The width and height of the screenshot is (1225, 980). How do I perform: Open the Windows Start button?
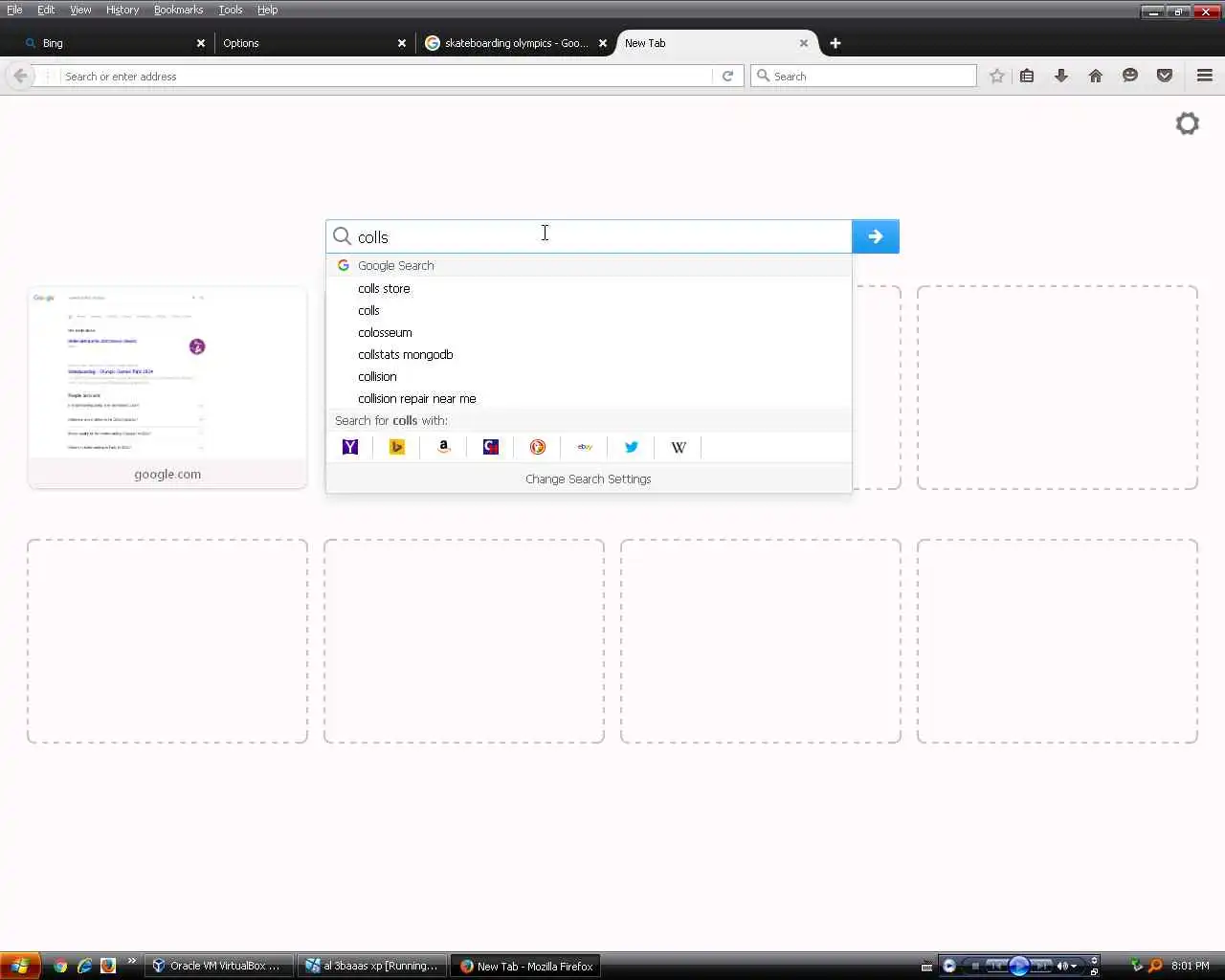tap(19, 966)
